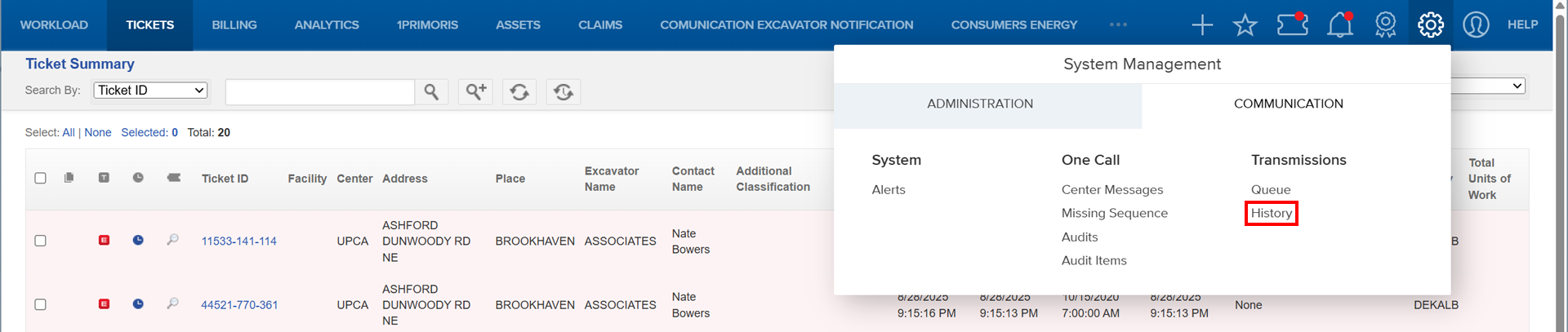Check the box for ticket 44521-770-361

click(40, 304)
